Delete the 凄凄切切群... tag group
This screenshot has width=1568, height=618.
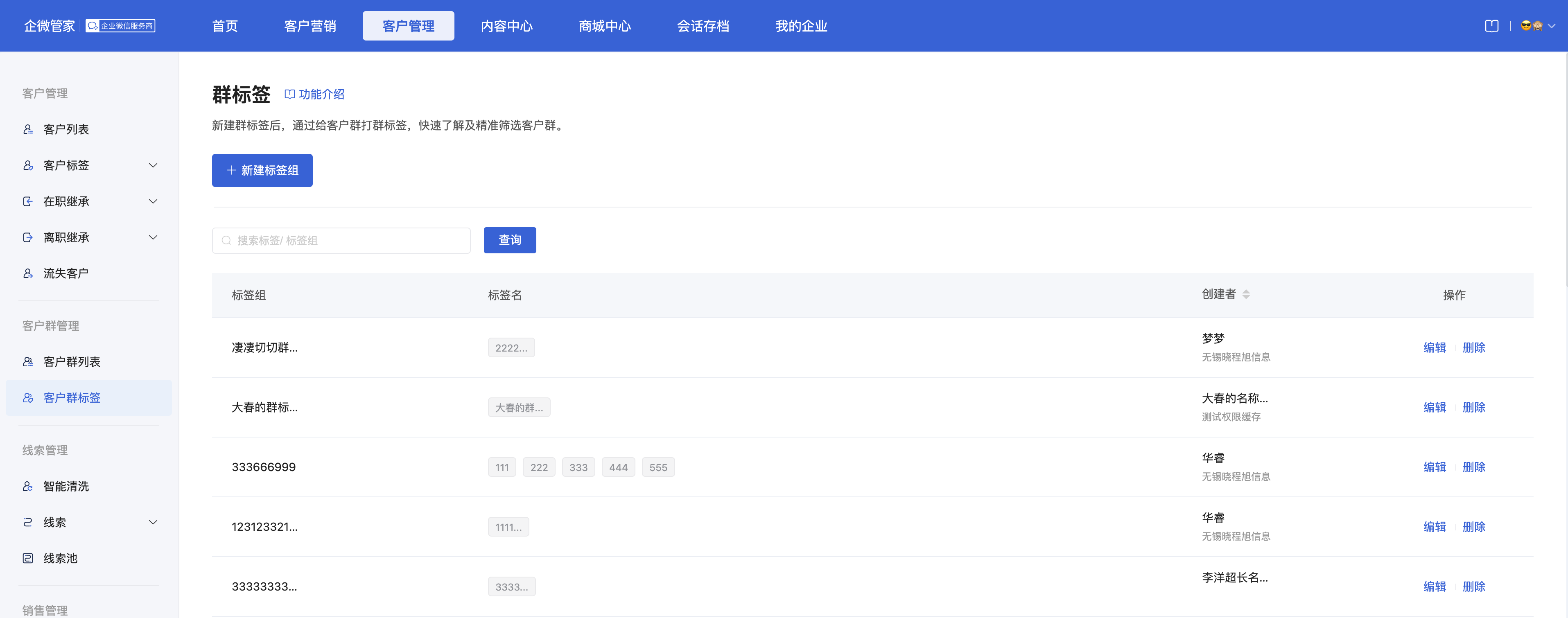coord(1474,347)
